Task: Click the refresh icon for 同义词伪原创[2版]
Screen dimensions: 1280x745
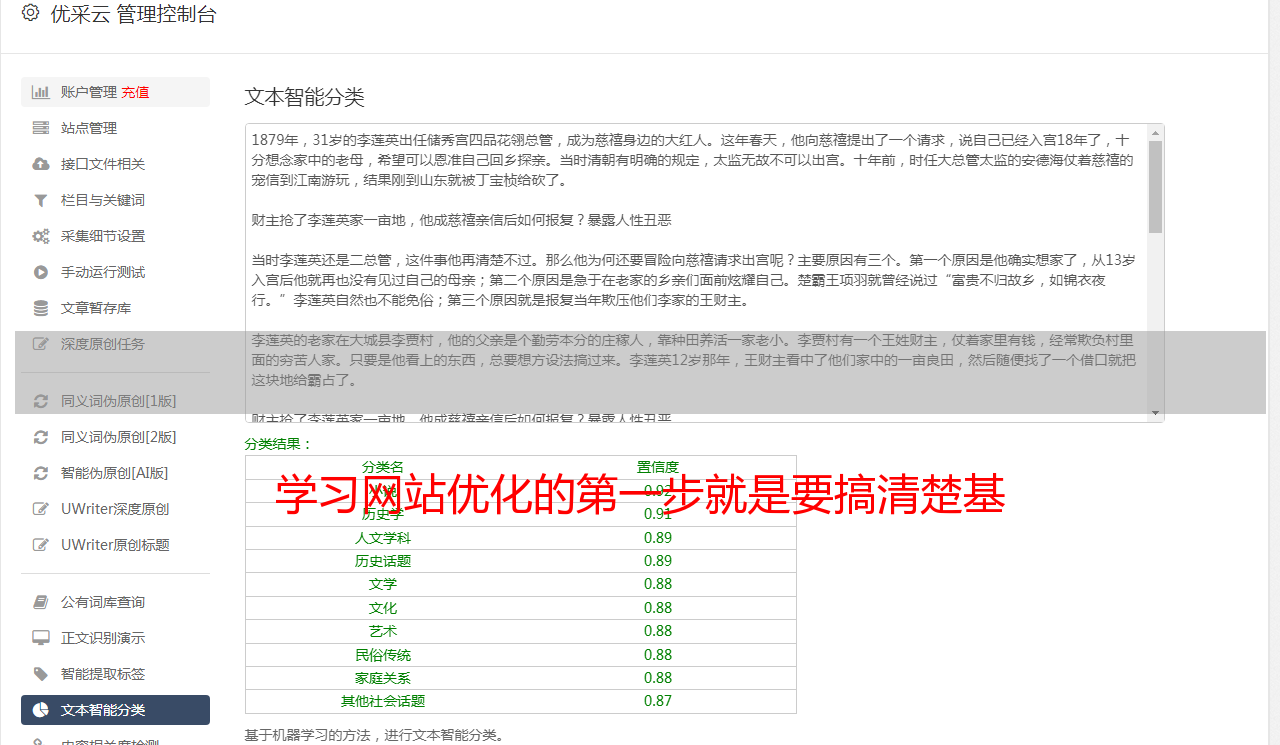Action: click(x=41, y=437)
